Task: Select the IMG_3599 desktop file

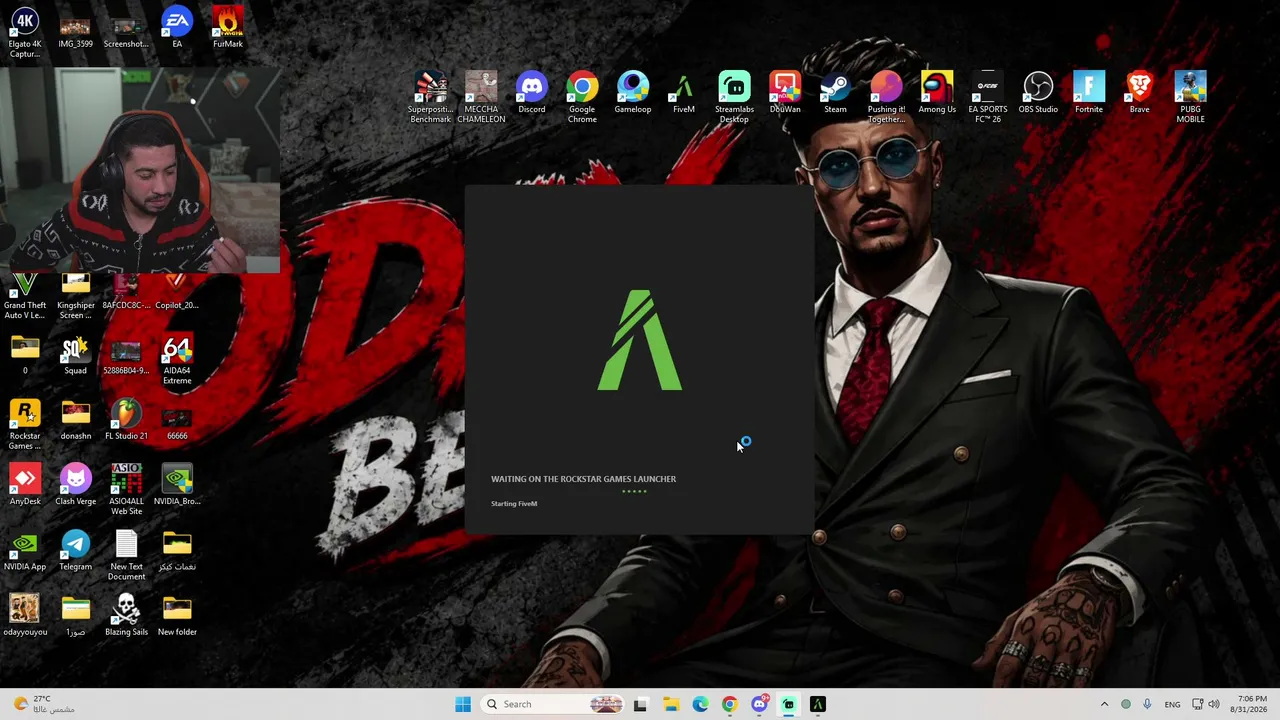Action: pos(75,30)
